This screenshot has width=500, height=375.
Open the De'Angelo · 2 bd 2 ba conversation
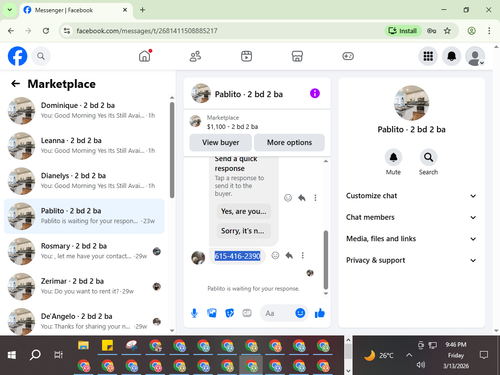[x=84, y=322]
